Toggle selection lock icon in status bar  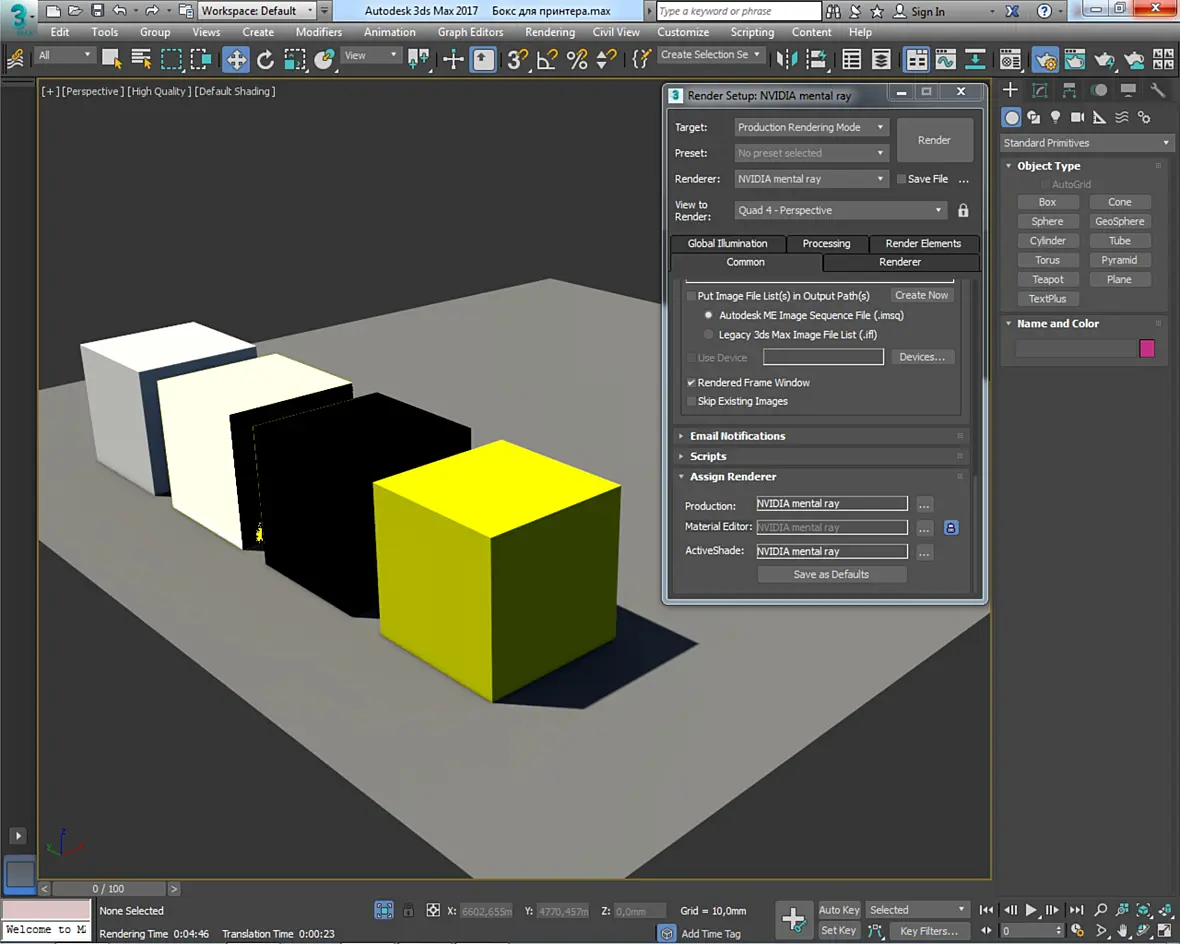(409, 910)
